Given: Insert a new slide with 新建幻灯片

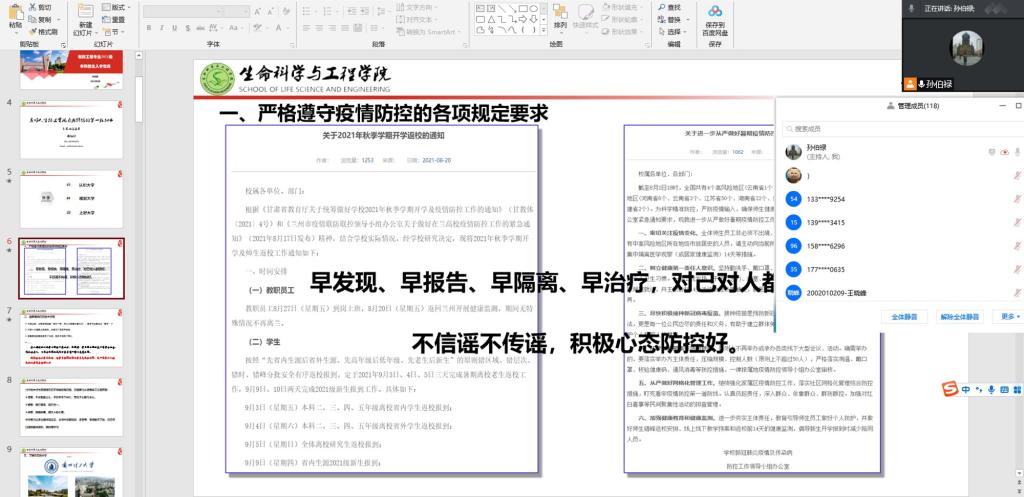Looking at the screenshot, I should 85,20.
